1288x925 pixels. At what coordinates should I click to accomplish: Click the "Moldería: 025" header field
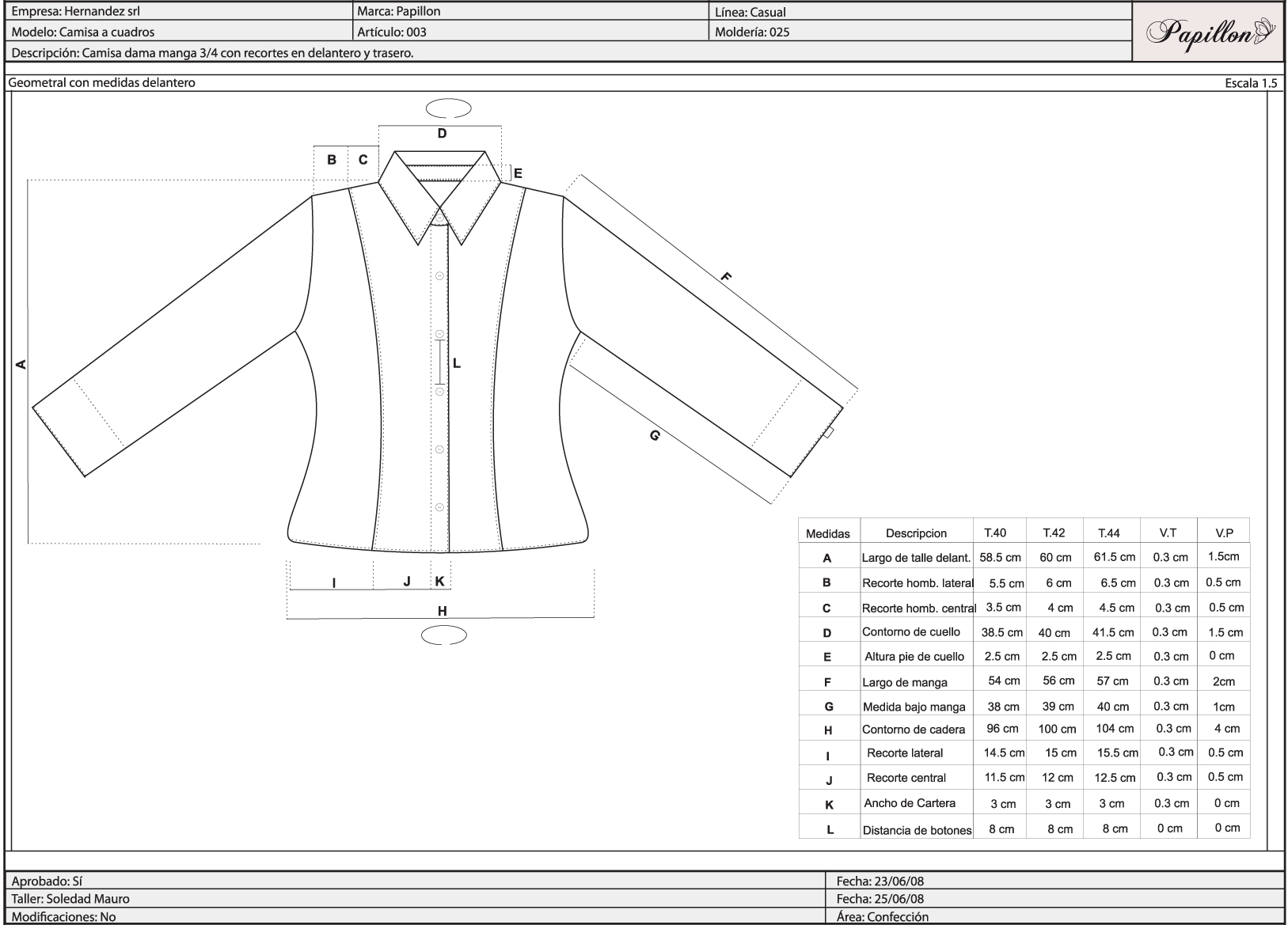(751, 32)
